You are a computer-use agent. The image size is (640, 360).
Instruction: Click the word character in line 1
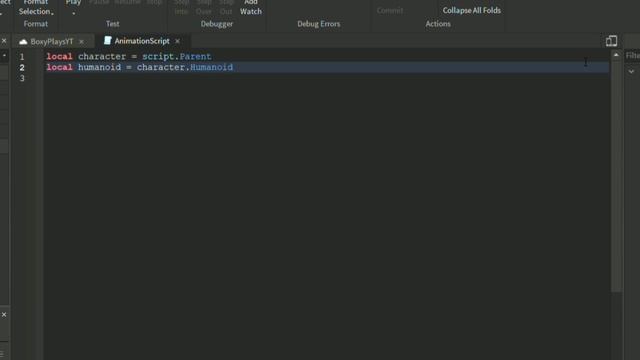click(x=102, y=56)
